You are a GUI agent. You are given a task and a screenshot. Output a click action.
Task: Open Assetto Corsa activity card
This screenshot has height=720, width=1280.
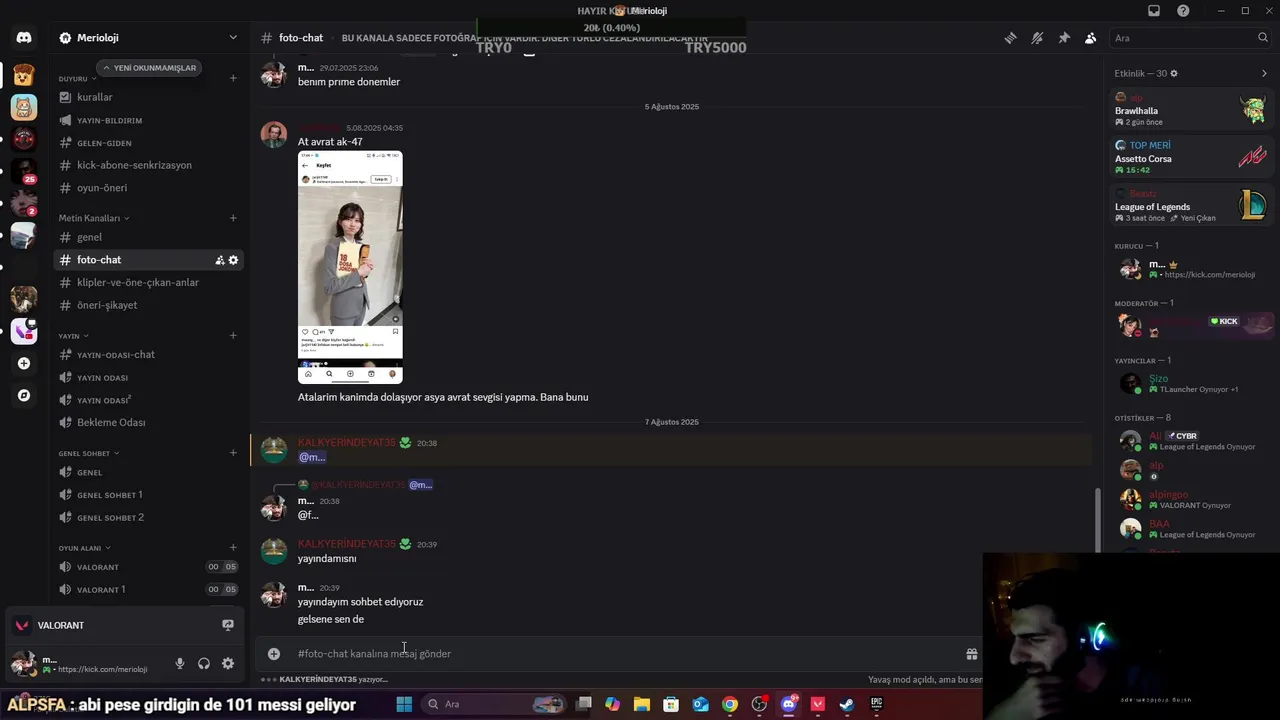[1192, 158]
